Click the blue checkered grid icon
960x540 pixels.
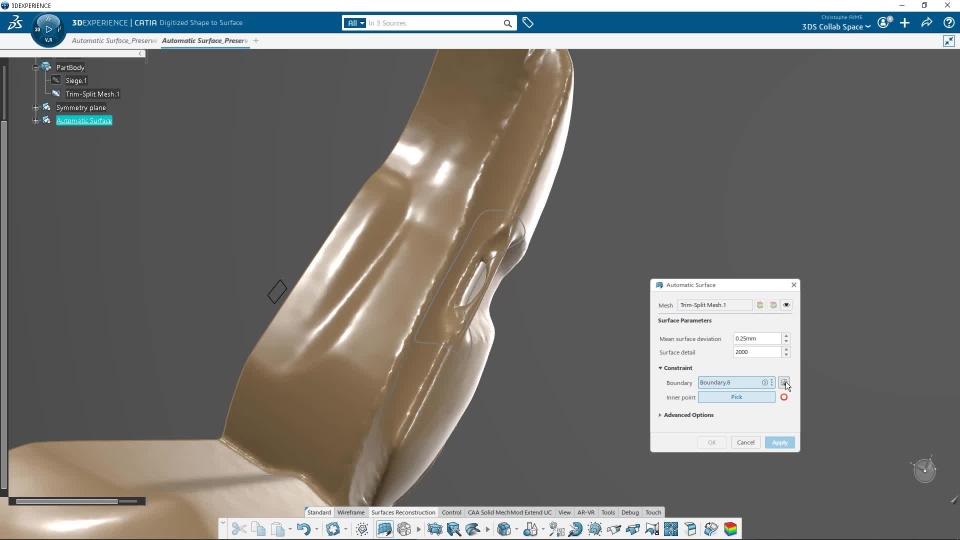[671, 529]
